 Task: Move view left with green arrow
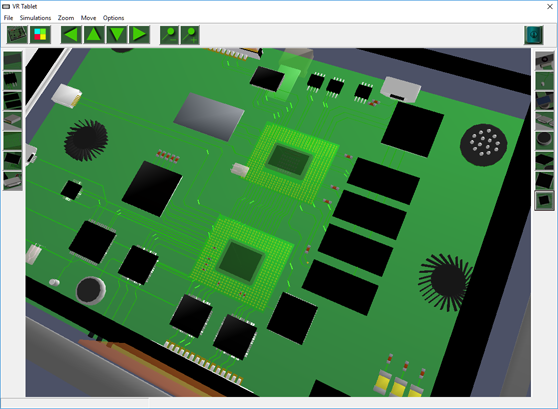click(x=71, y=35)
